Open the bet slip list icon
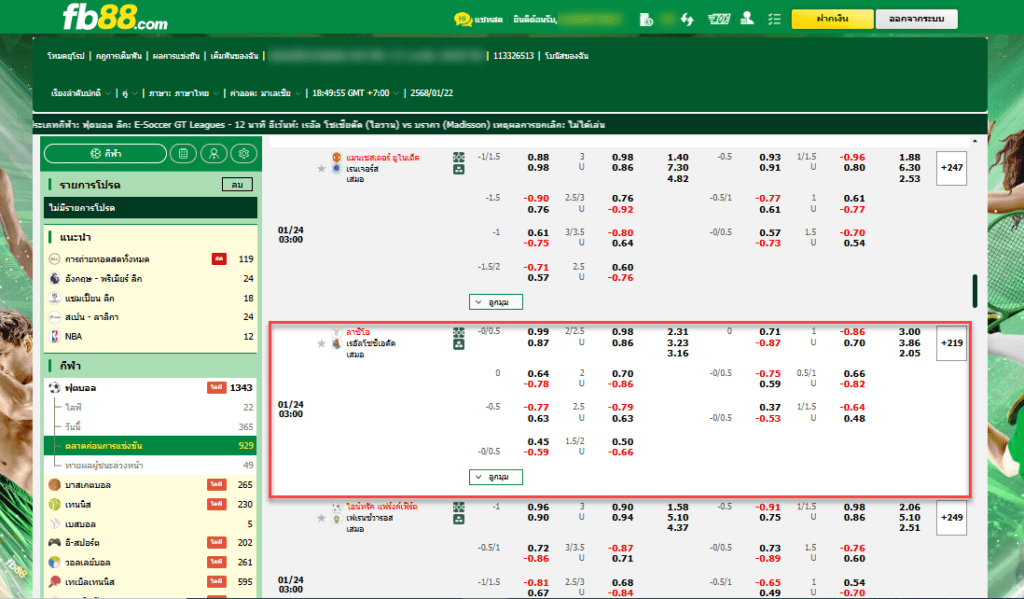Screen dimensions: 1024x599 (184, 154)
